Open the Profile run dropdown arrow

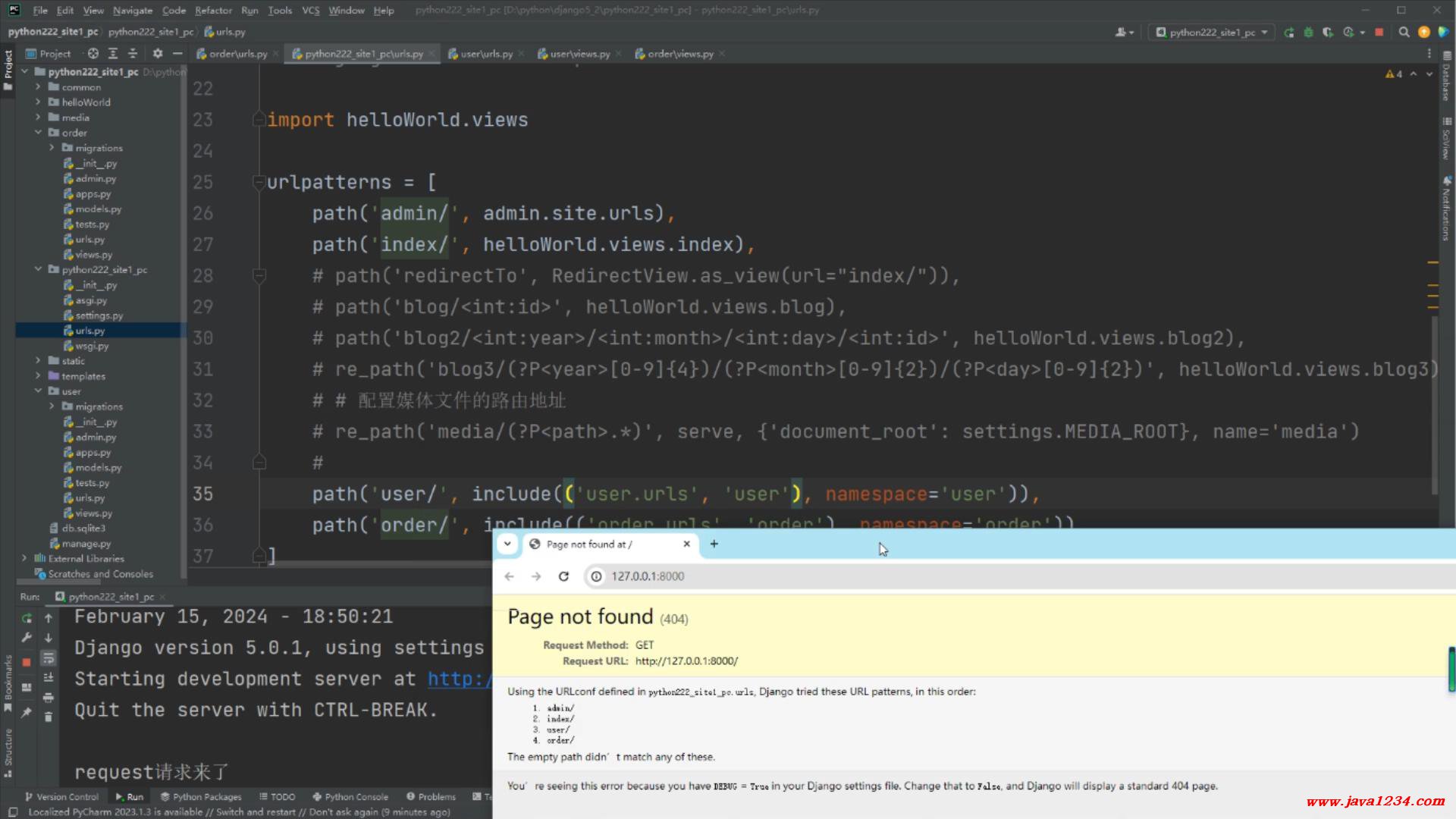click(1362, 33)
